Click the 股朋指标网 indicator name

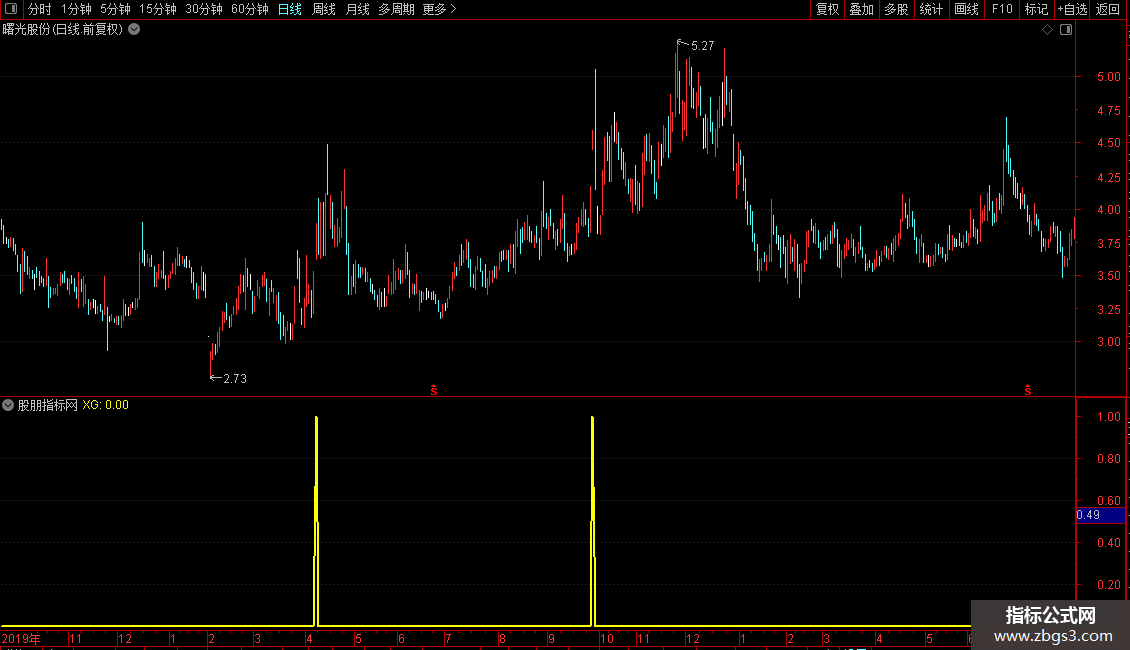pos(48,405)
